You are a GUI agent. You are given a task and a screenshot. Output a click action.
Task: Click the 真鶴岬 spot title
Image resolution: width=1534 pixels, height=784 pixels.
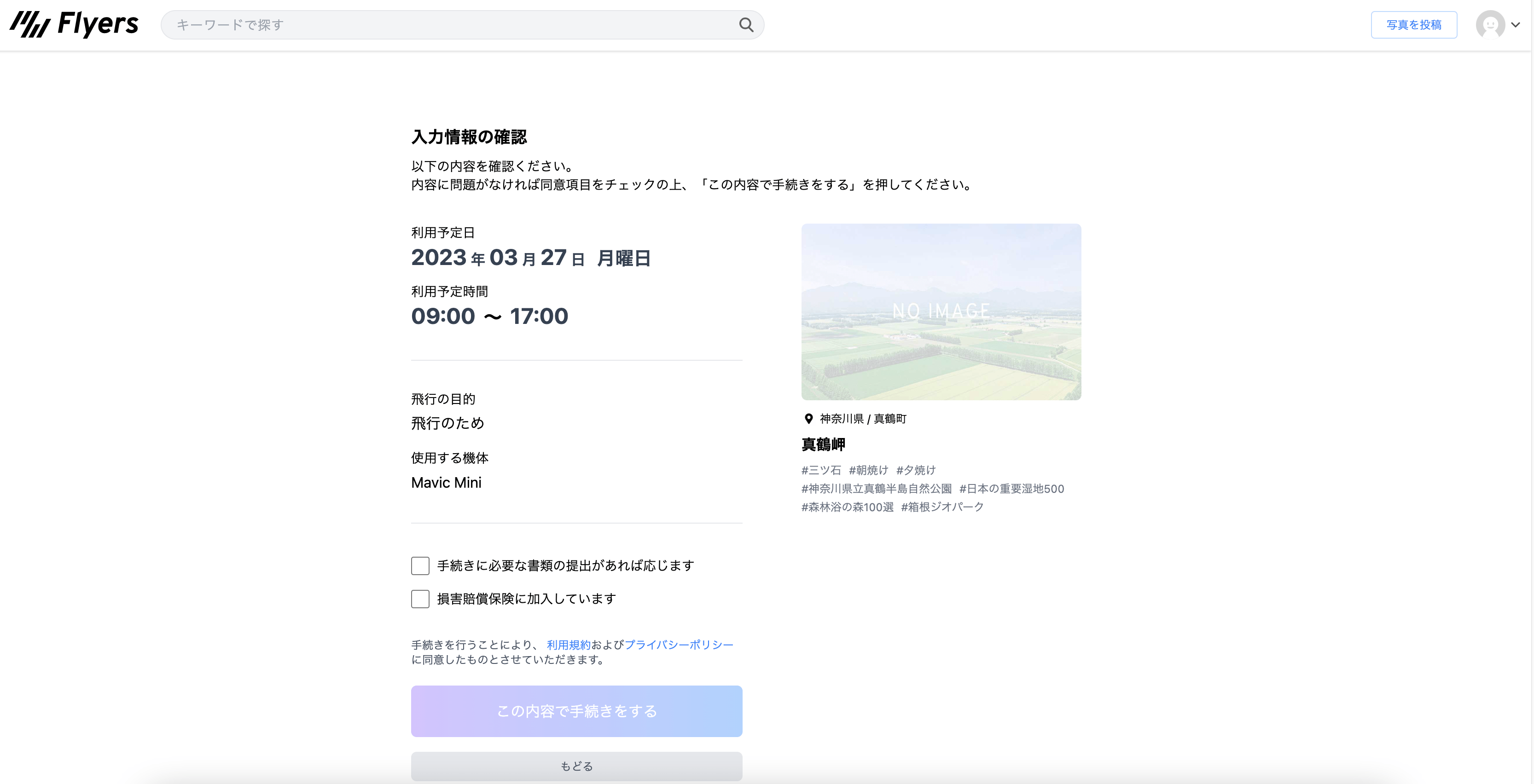pyautogui.click(x=823, y=445)
